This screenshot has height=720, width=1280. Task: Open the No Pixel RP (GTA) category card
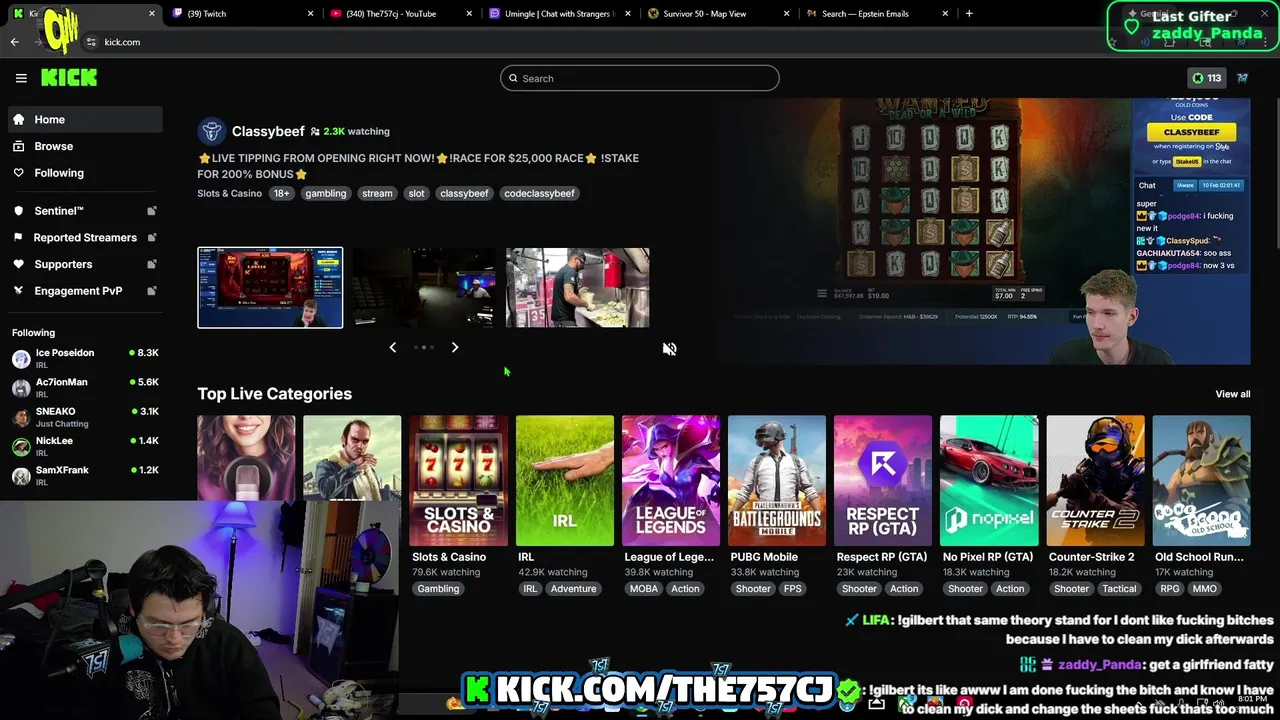(x=989, y=481)
